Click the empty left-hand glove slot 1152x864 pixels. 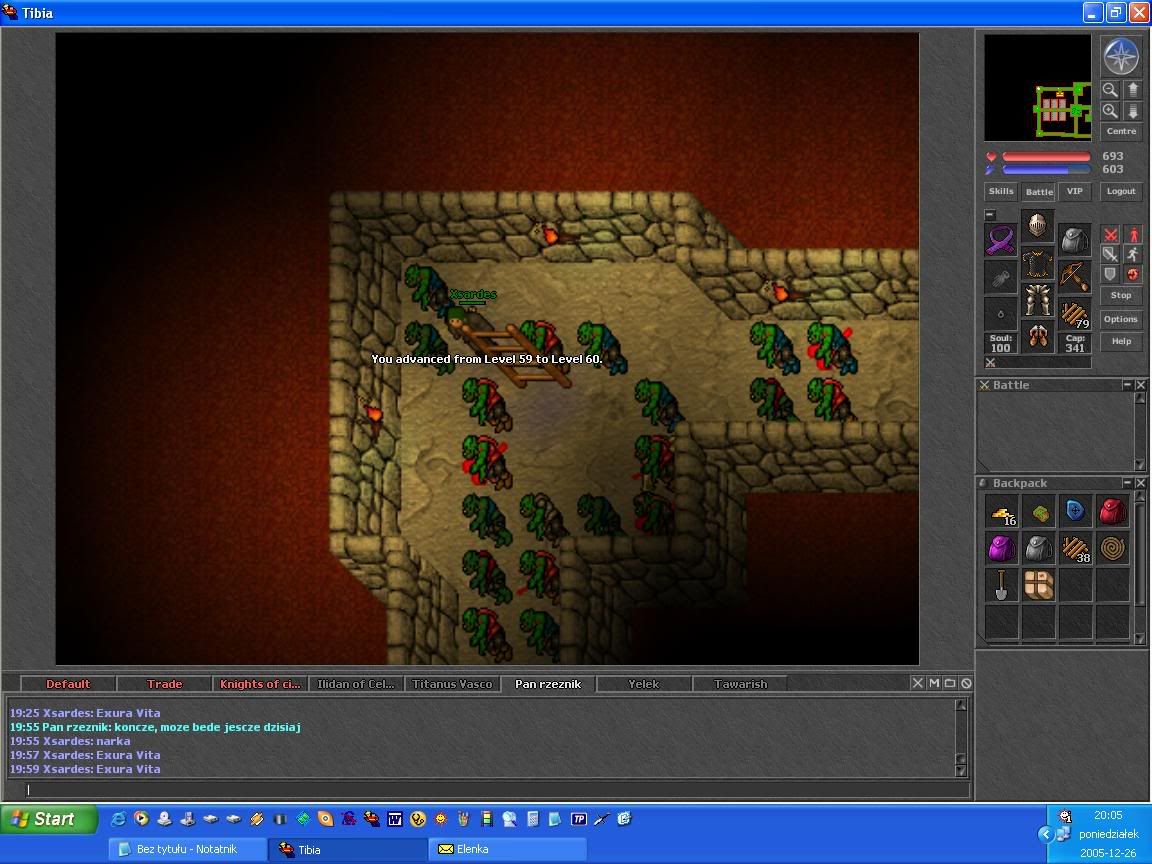pyautogui.click(x=1001, y=277)
